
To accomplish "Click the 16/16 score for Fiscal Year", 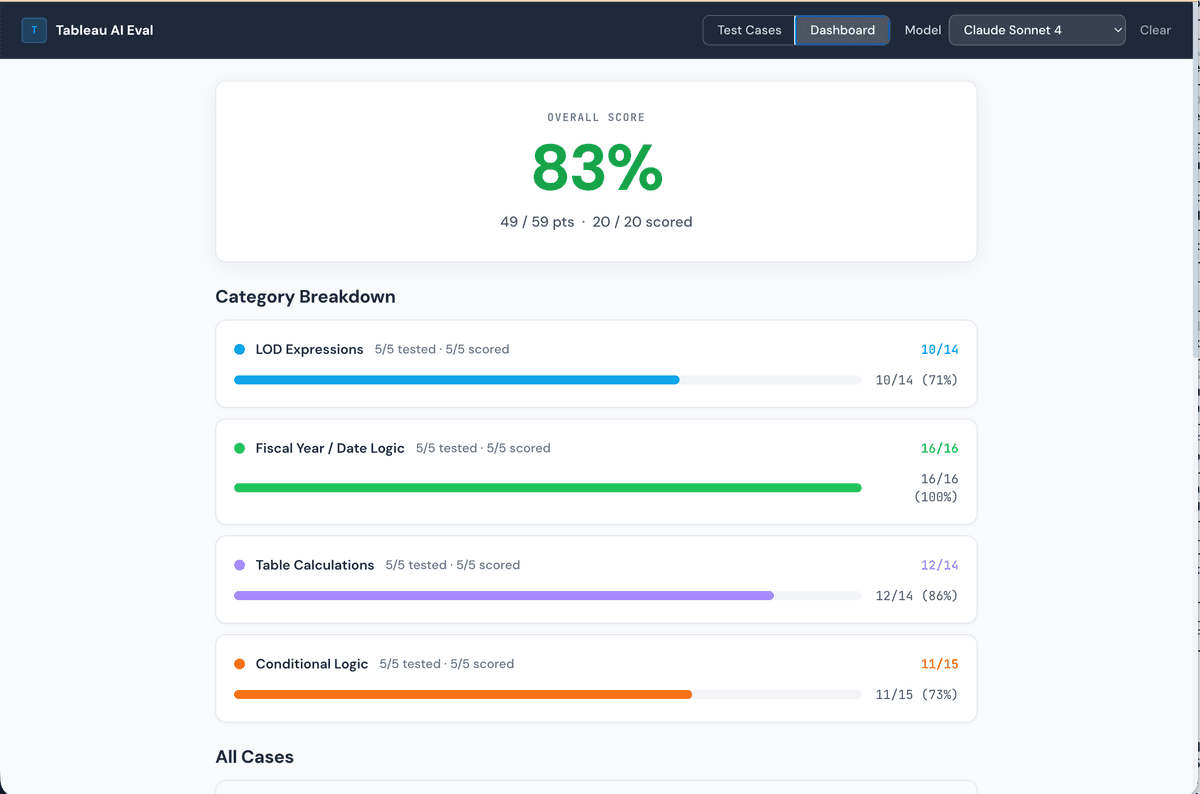I will 939,448.
